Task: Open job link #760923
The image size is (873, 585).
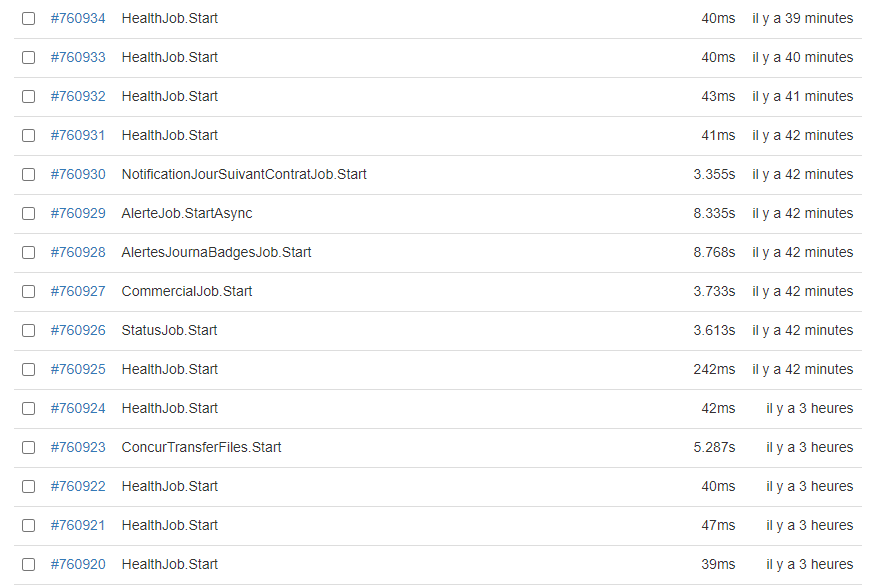Action: click(78, 447)
